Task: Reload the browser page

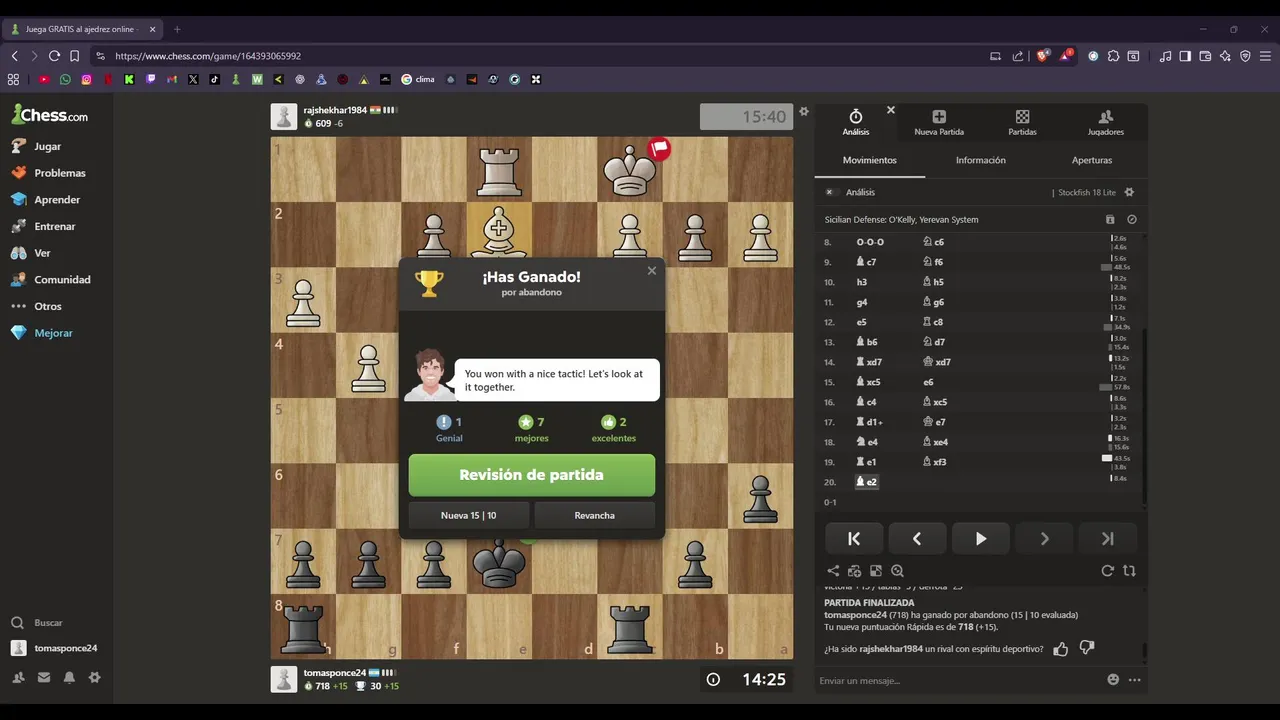Action: tap(54, 56)
